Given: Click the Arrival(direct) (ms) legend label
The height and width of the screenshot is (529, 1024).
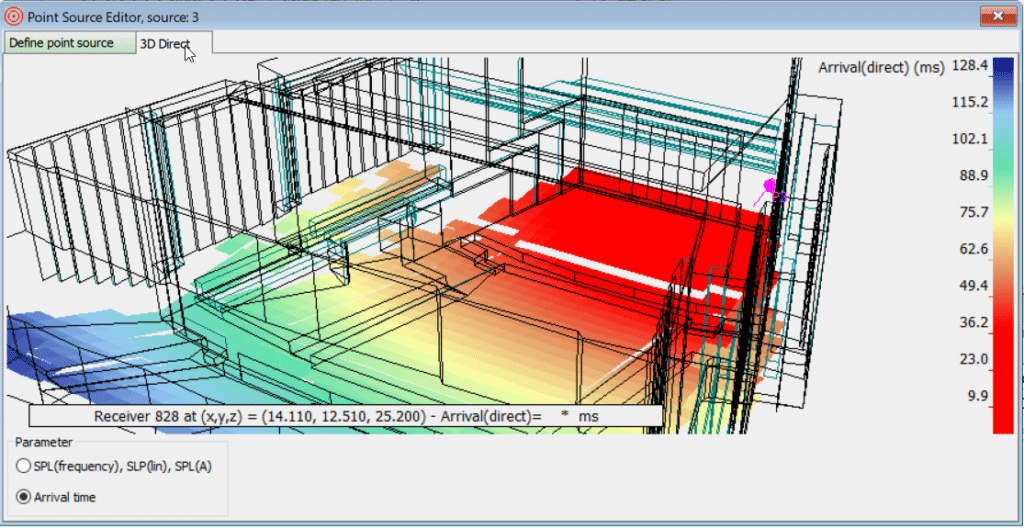Looking at the screenshot, I should pyautogui.click(x=881, y=67).
